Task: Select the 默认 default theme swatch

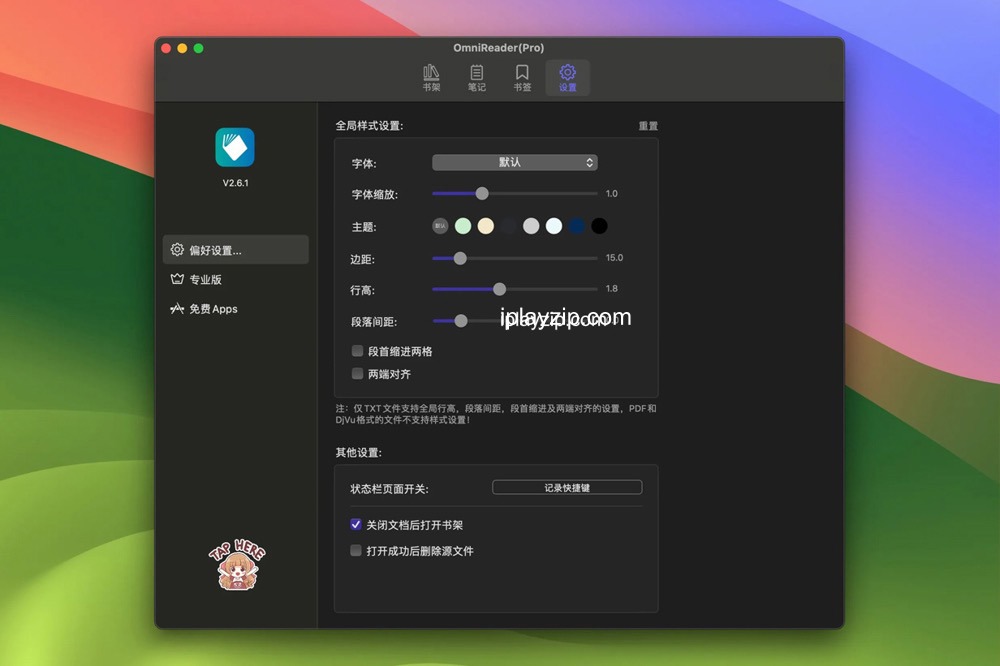Action: click(x=440, y=226)
